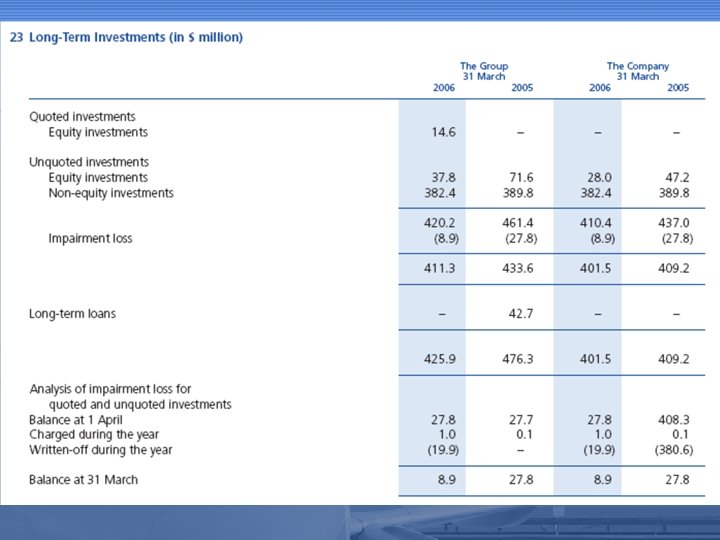Screen dimensions: 720x540
Task: Click the "Balance at 31 March" label
Action: [83, 480]
